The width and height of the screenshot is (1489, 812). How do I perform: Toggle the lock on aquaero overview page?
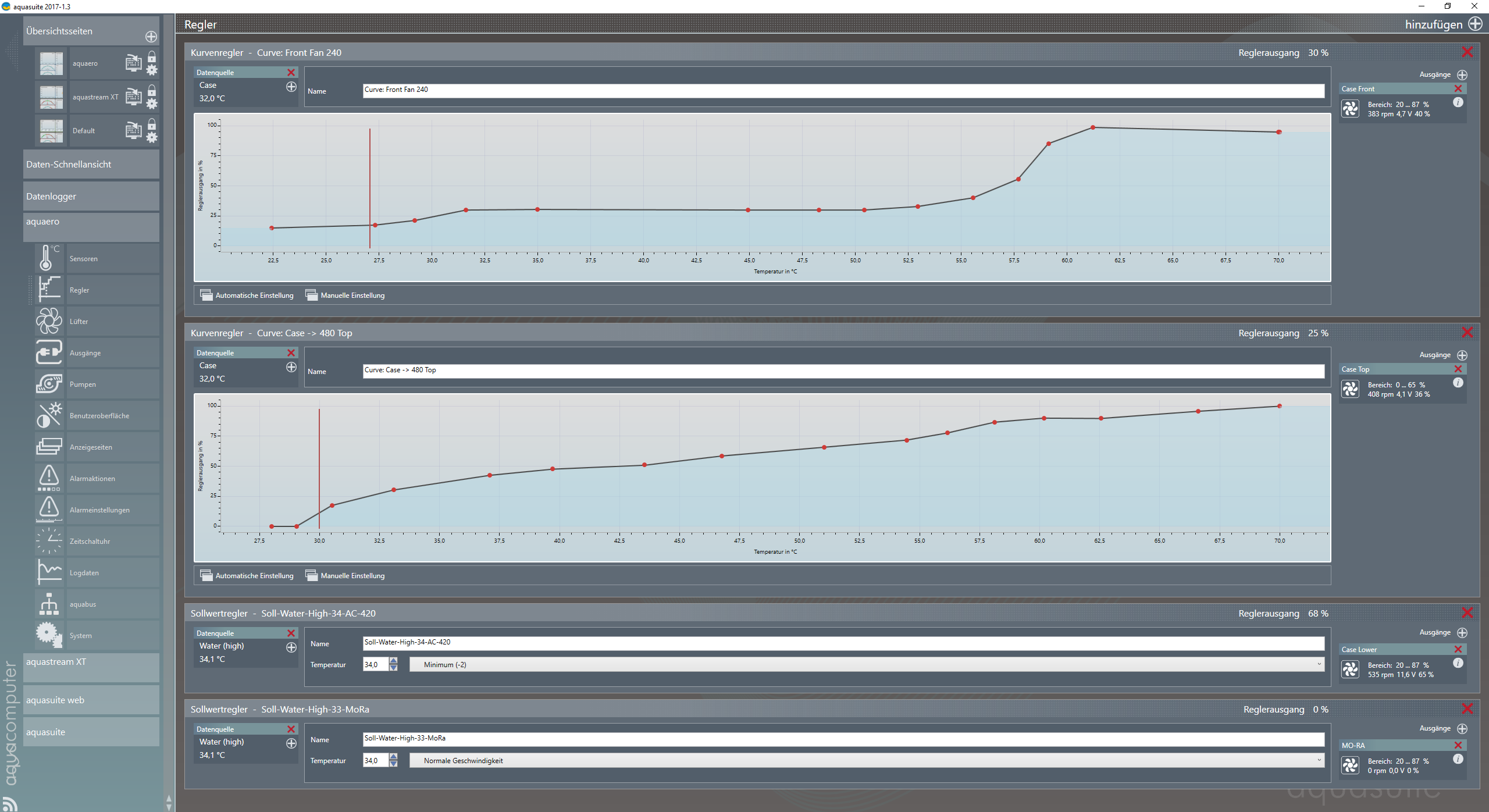[x=152, y=57]
